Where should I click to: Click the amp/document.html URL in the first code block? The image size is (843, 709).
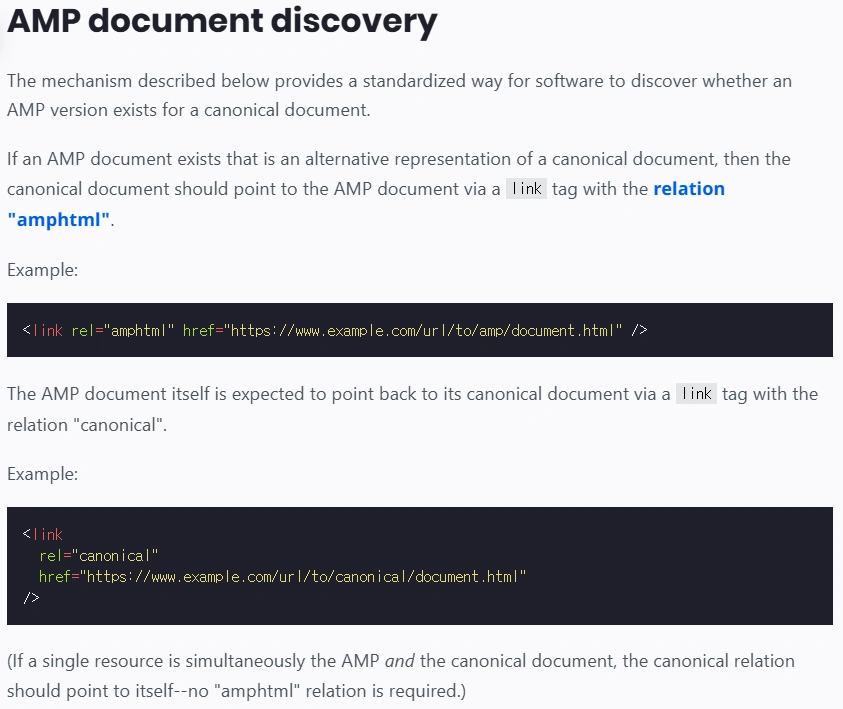tap(426, 330)
